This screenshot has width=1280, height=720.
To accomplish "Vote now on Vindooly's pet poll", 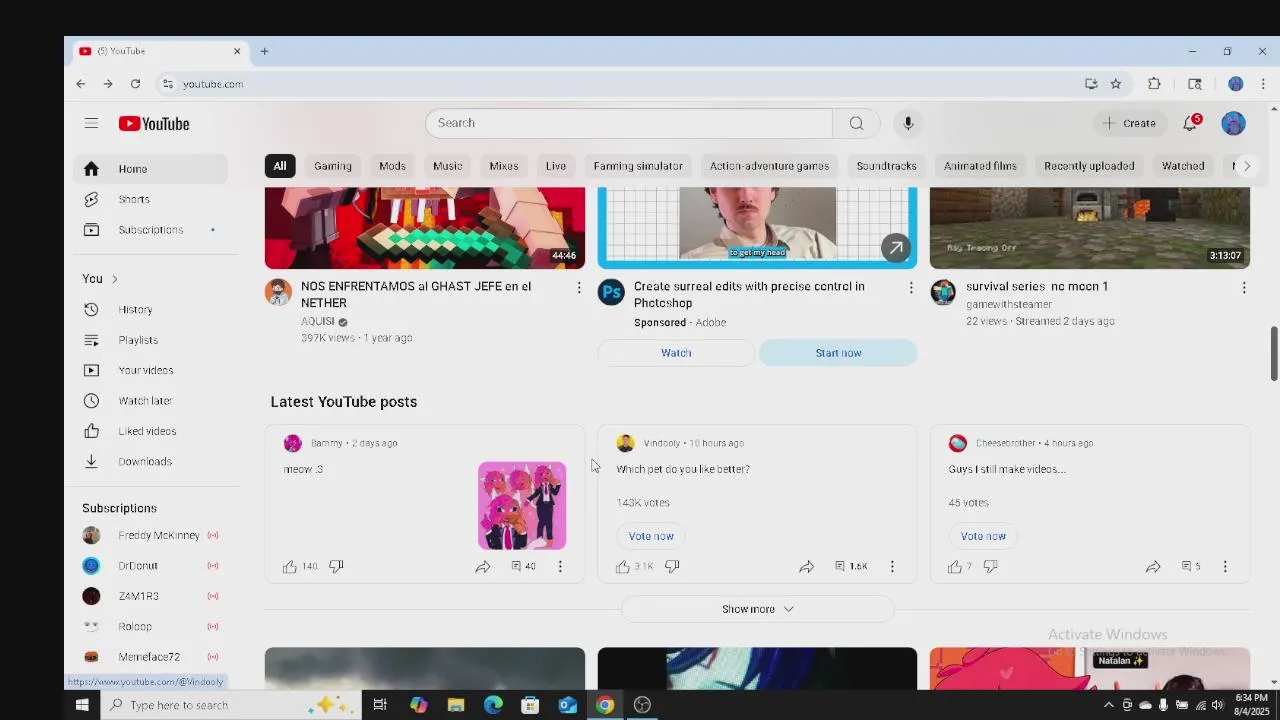I will click(x=651, y=536).
